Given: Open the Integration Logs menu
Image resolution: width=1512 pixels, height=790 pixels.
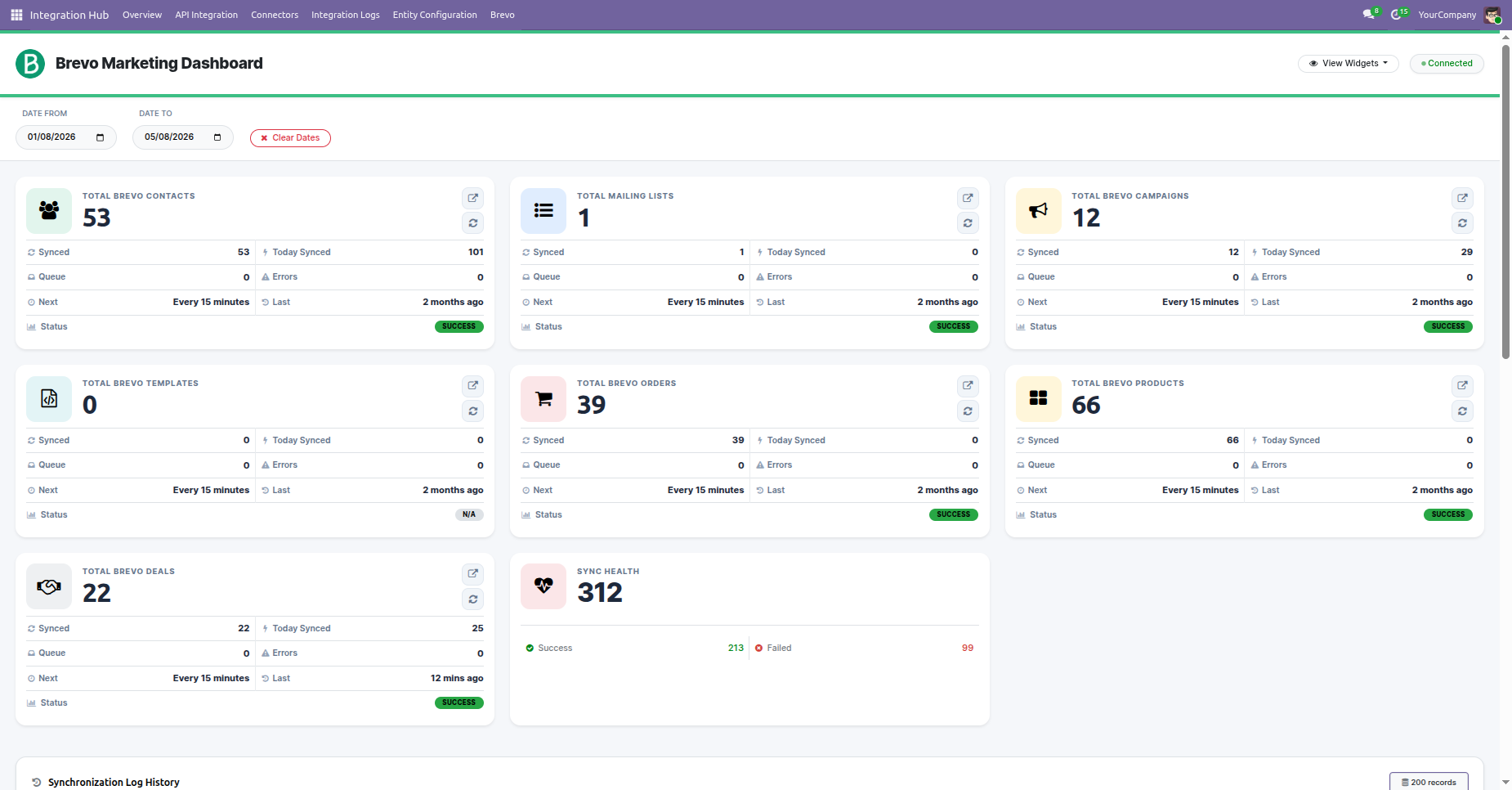Looking at the screenshot, I should [346, 15].
